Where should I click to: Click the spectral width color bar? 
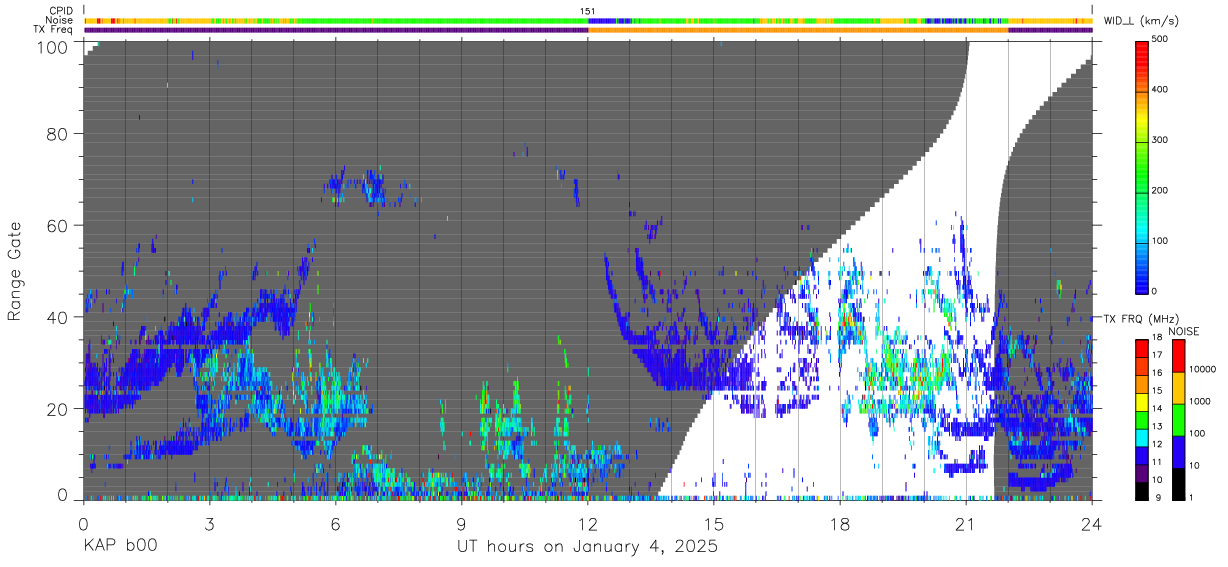pos(1143,166)
